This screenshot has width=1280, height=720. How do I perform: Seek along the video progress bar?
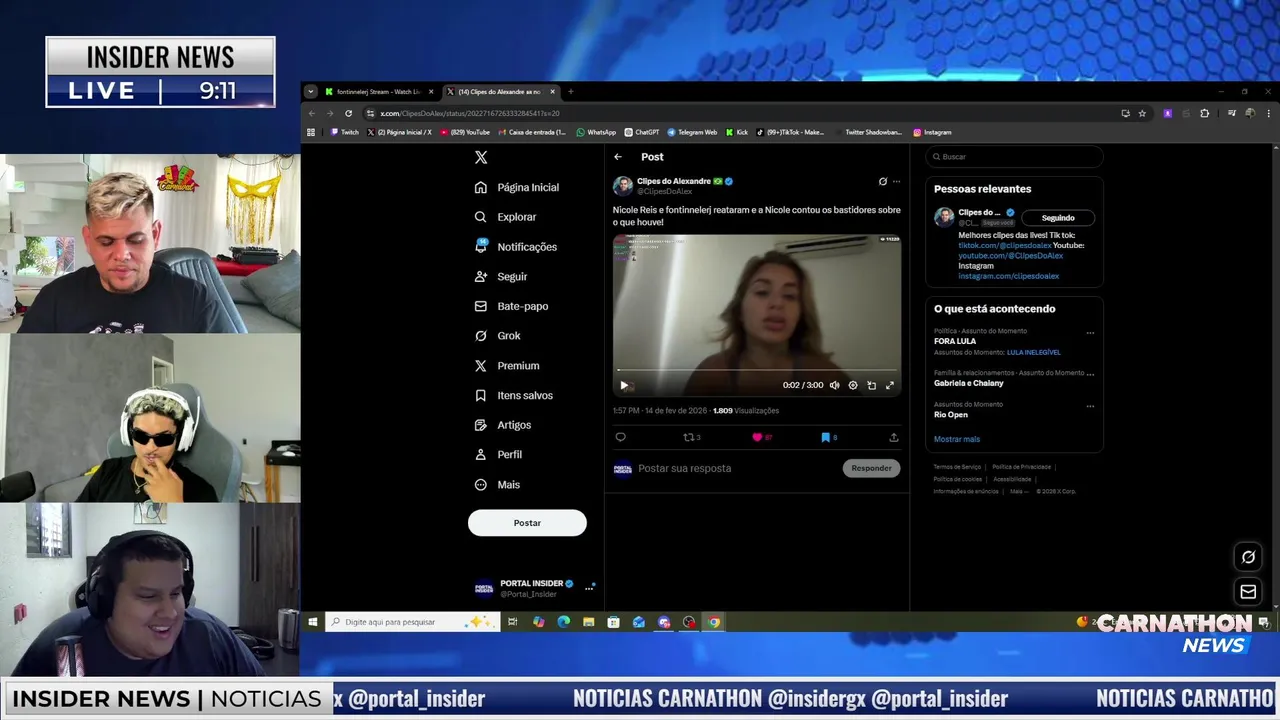[x=757, y=370]
